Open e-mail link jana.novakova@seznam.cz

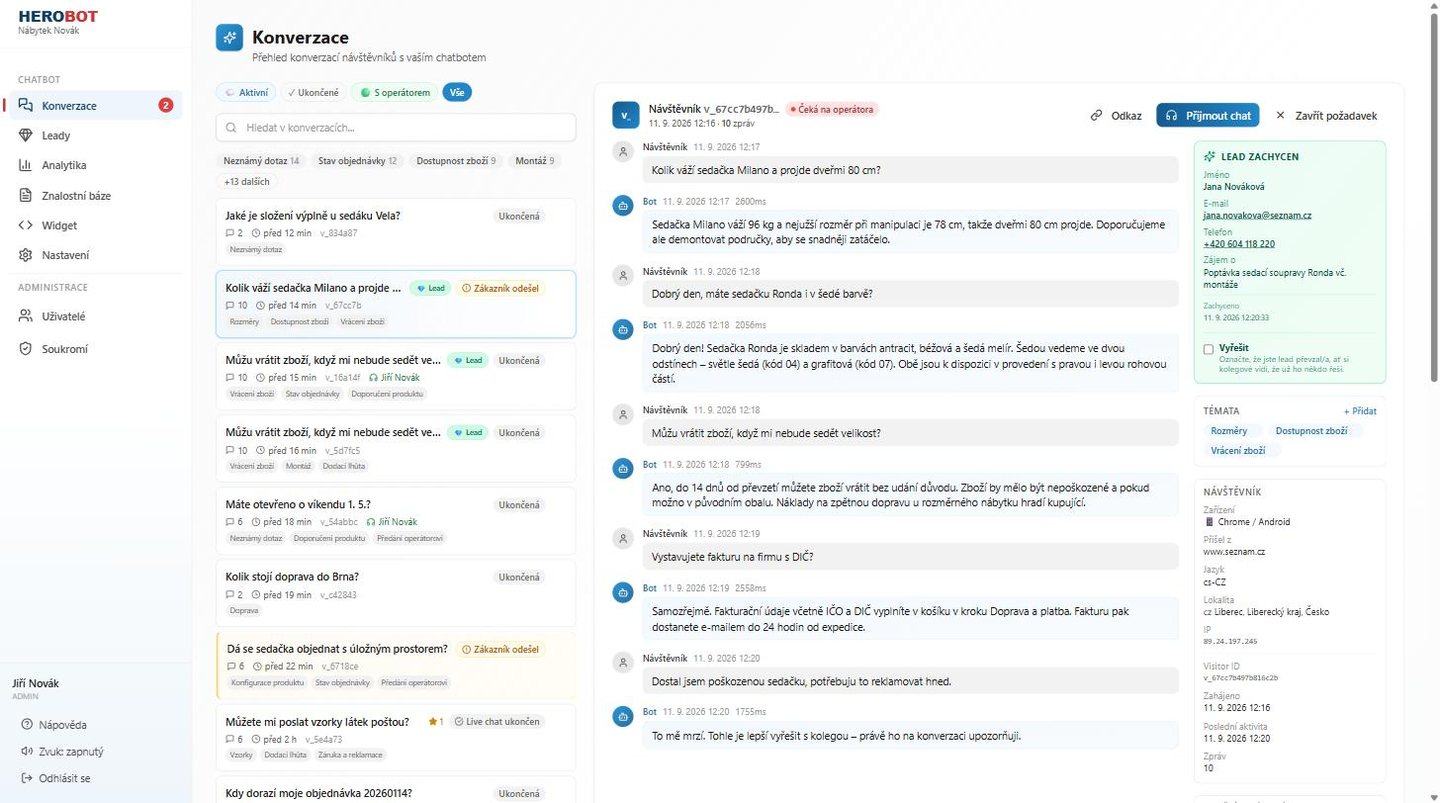click(1257, 215)
